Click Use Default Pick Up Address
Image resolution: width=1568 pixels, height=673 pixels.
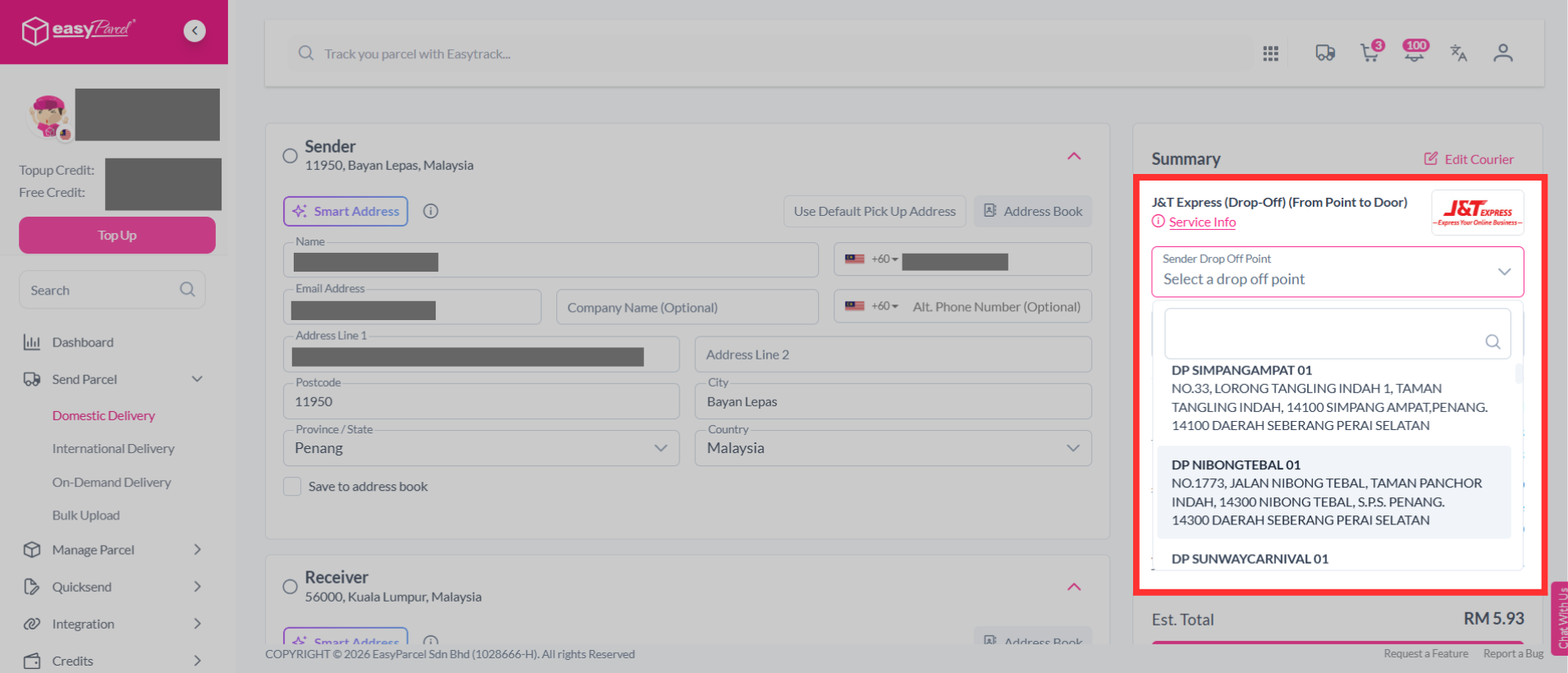[x=875, y=211]
